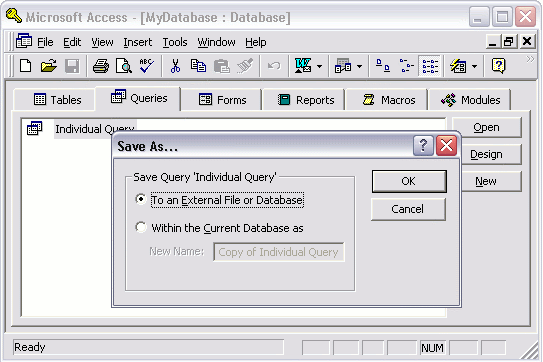Confirm Save As with OK
543x362 pixels.
click(x=409, y=181)
